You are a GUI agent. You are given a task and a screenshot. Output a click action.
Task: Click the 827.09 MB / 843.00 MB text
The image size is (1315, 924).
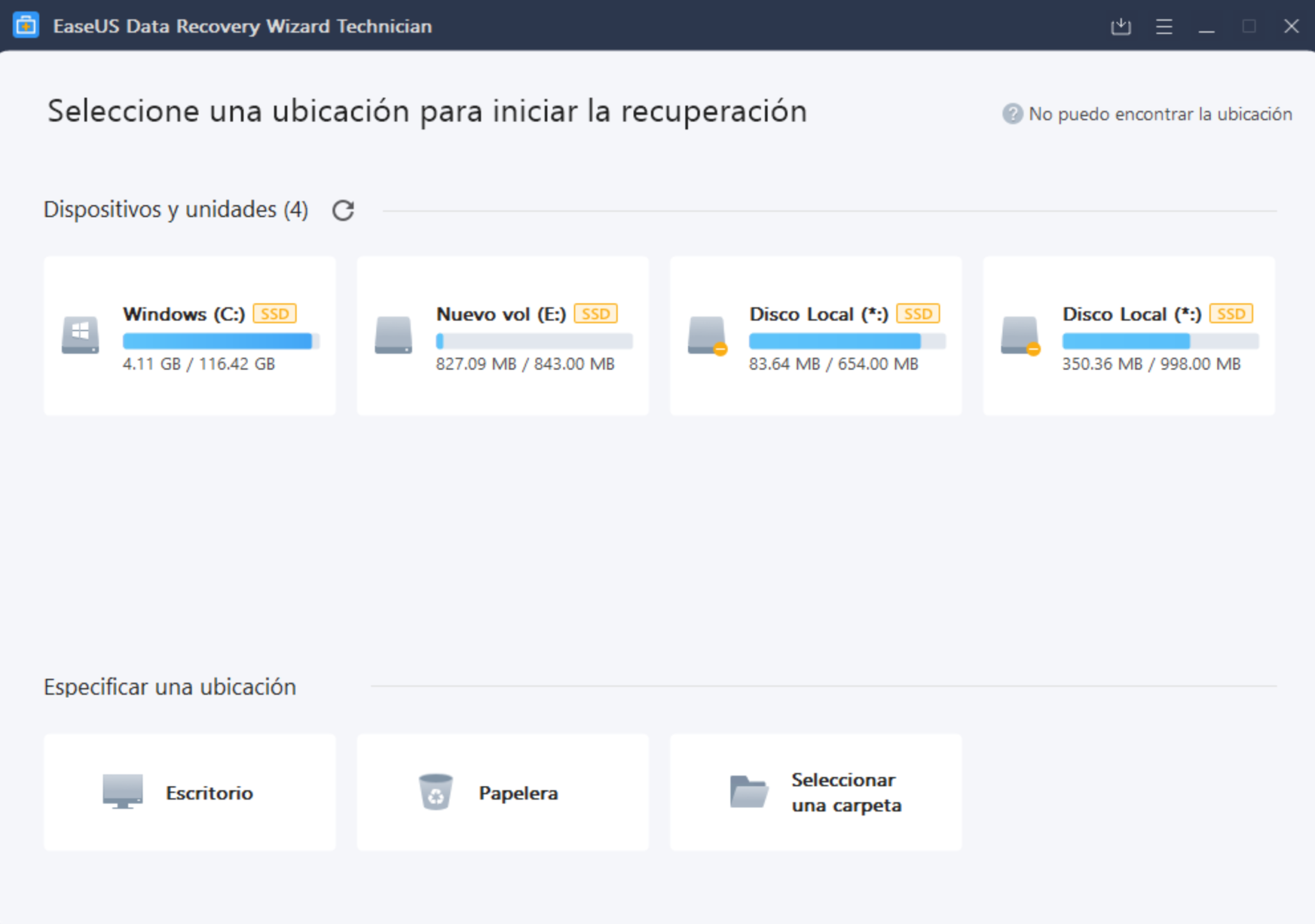click(525, 364)
